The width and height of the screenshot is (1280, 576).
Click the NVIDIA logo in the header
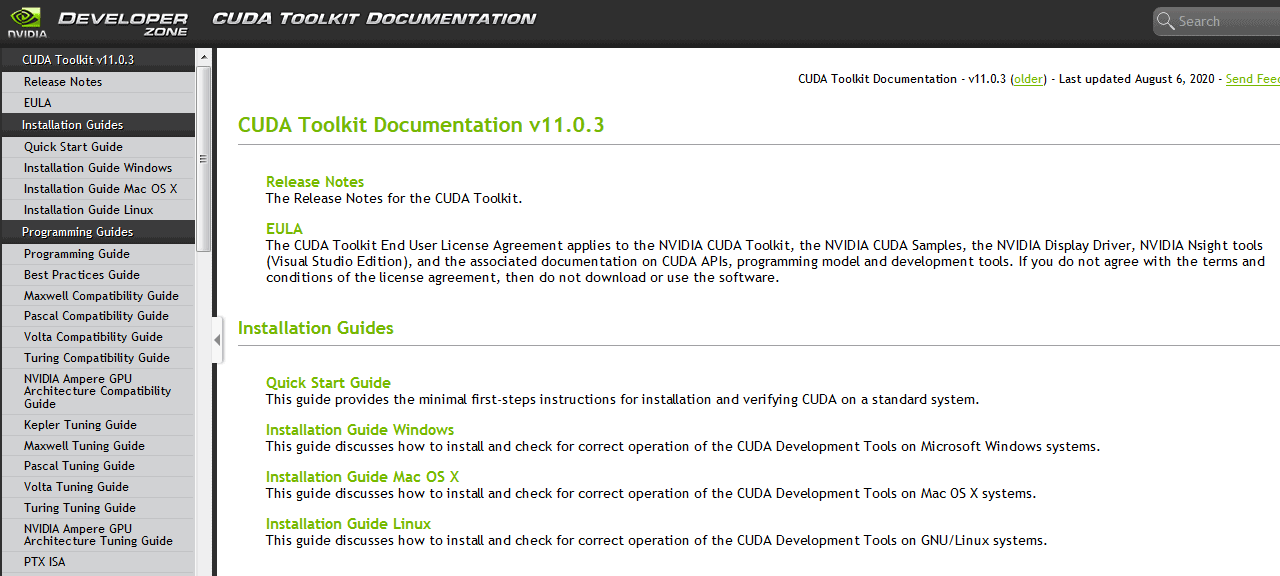(x=26, y=20)
